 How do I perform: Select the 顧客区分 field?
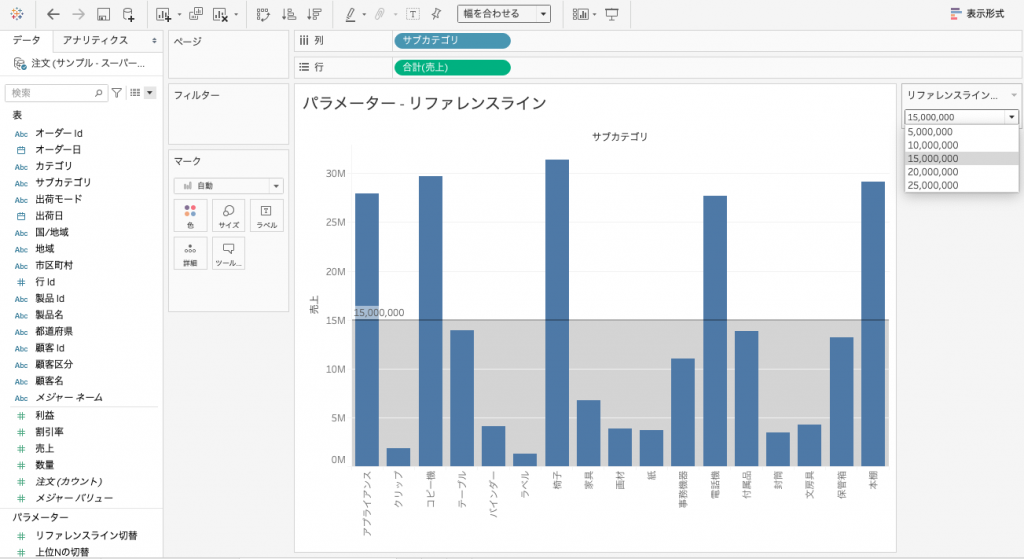click(54, 364)
